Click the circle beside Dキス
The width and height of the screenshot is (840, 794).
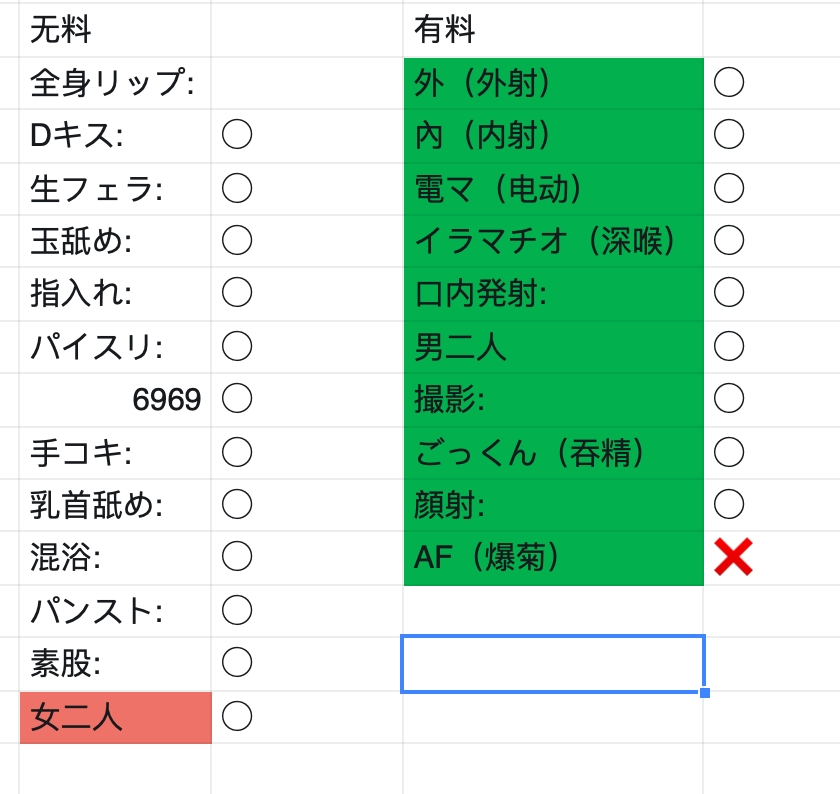coord(237,134)
